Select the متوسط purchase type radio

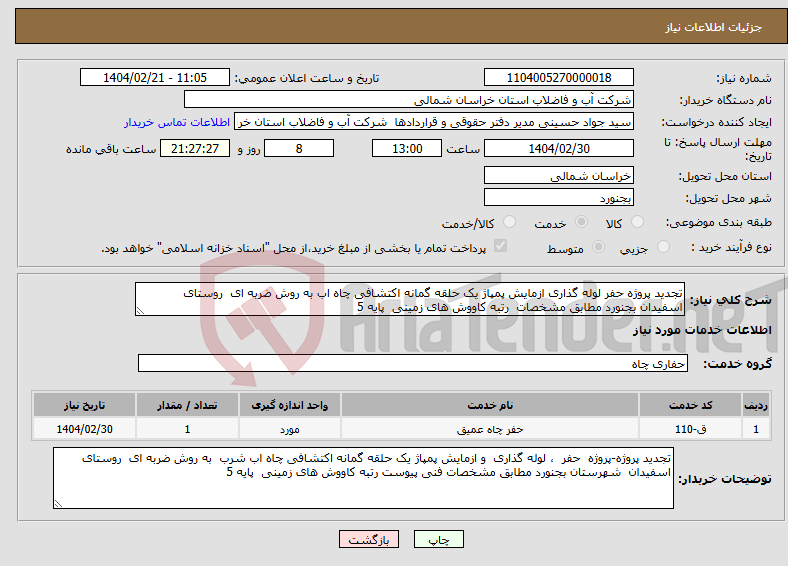[598, 246]
